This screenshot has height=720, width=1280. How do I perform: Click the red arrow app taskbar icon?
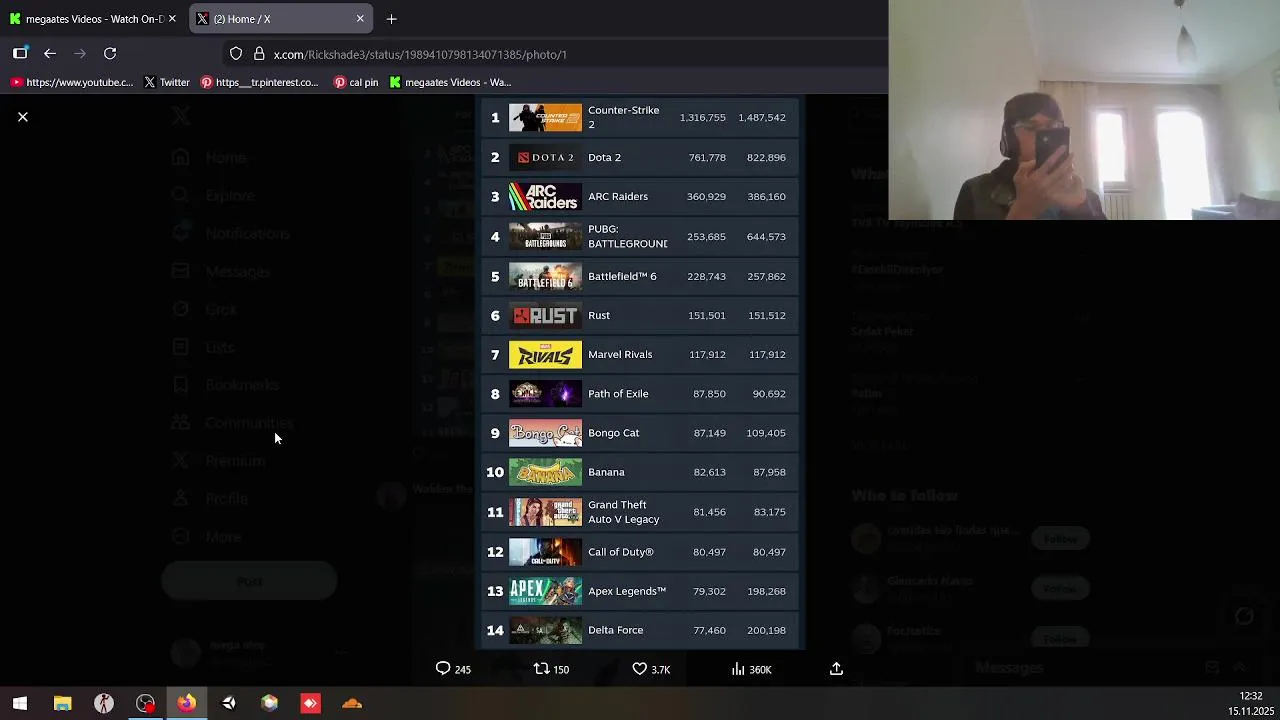click(x=310, y=703)
